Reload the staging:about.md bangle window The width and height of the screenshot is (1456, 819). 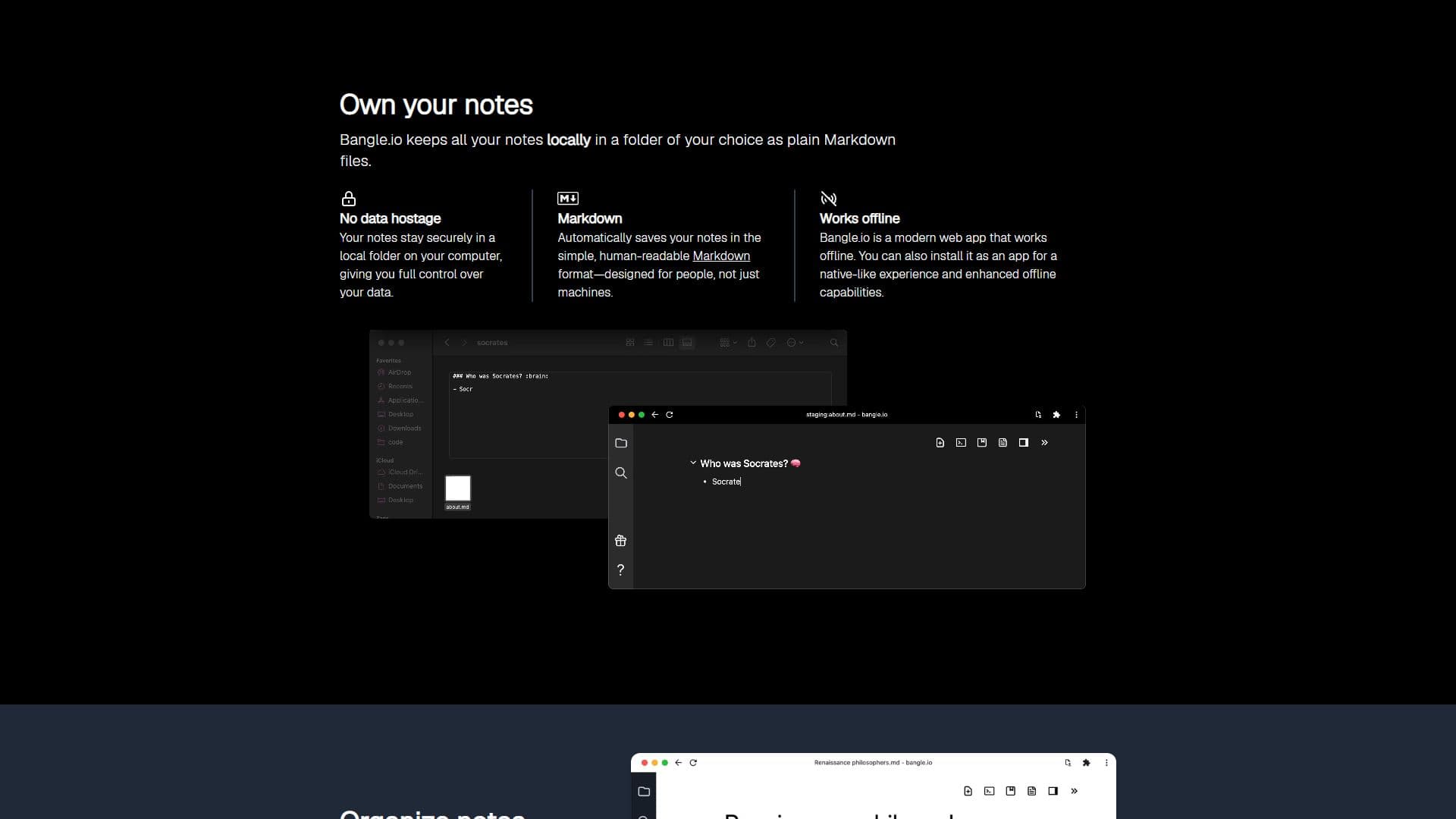[670, 415]
